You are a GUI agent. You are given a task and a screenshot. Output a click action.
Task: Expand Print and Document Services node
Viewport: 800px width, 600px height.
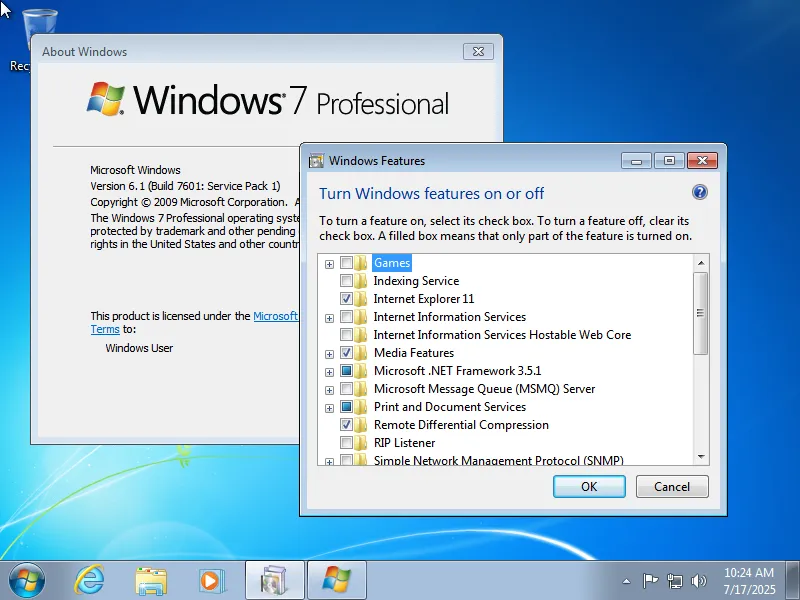(x=330, y=408)
